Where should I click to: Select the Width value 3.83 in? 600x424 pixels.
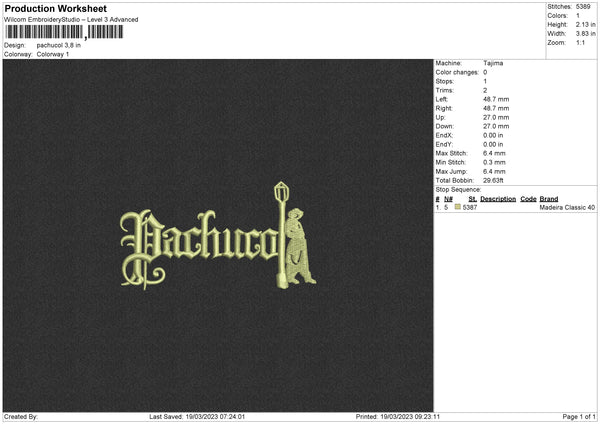click(x=585, y=34)
